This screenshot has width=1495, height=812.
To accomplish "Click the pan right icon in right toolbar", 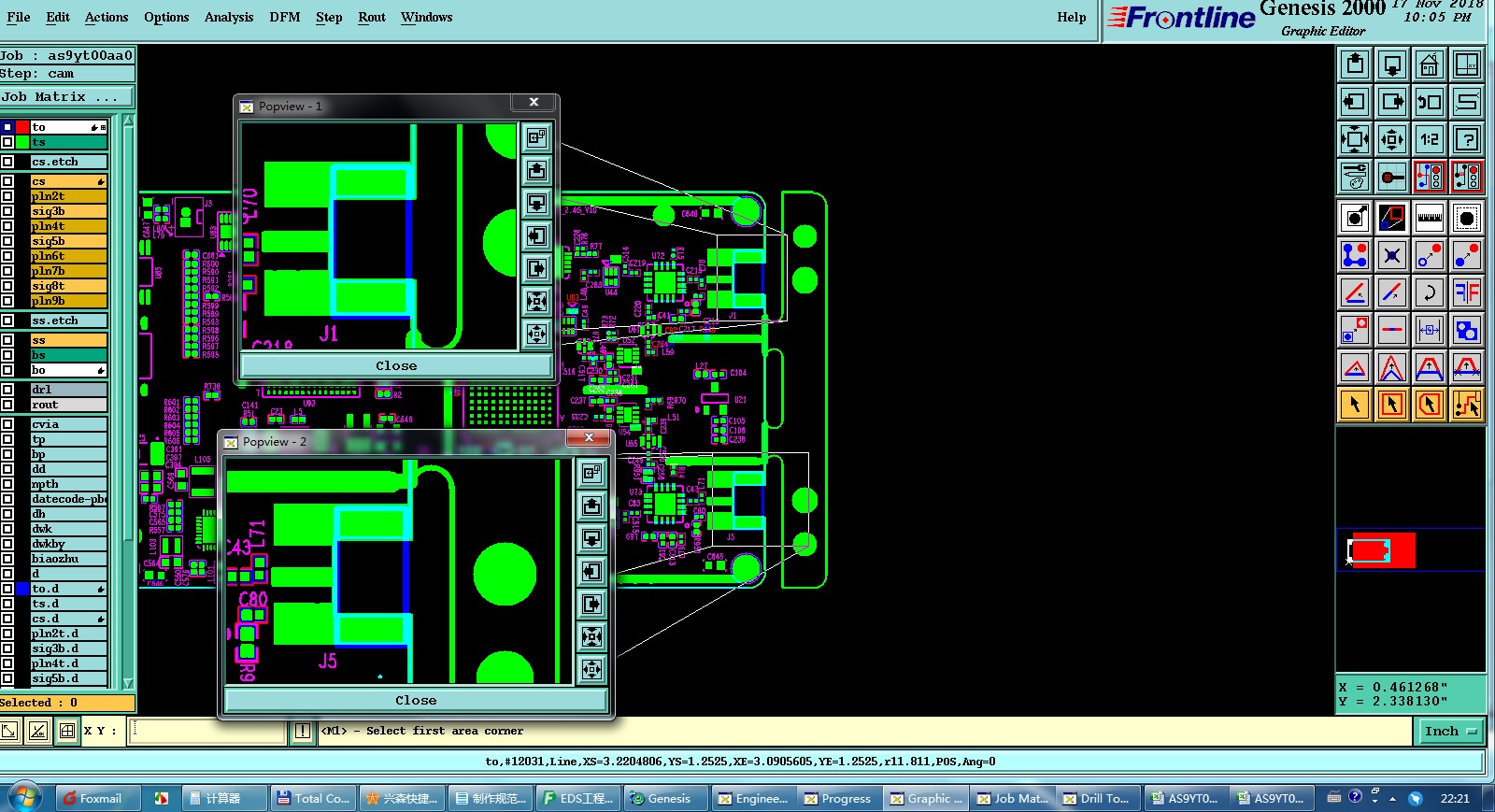I will (x=1392, y=102).
